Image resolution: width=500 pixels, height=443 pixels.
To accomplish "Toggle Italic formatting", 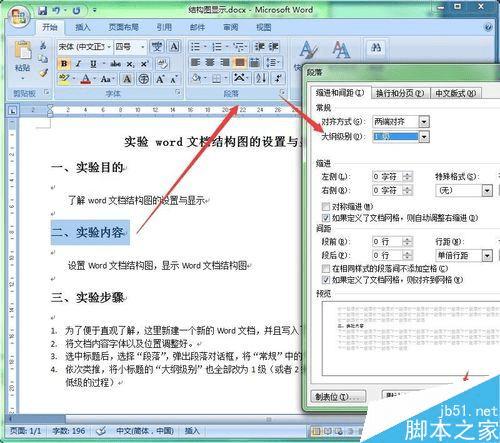I will [78, 63].
